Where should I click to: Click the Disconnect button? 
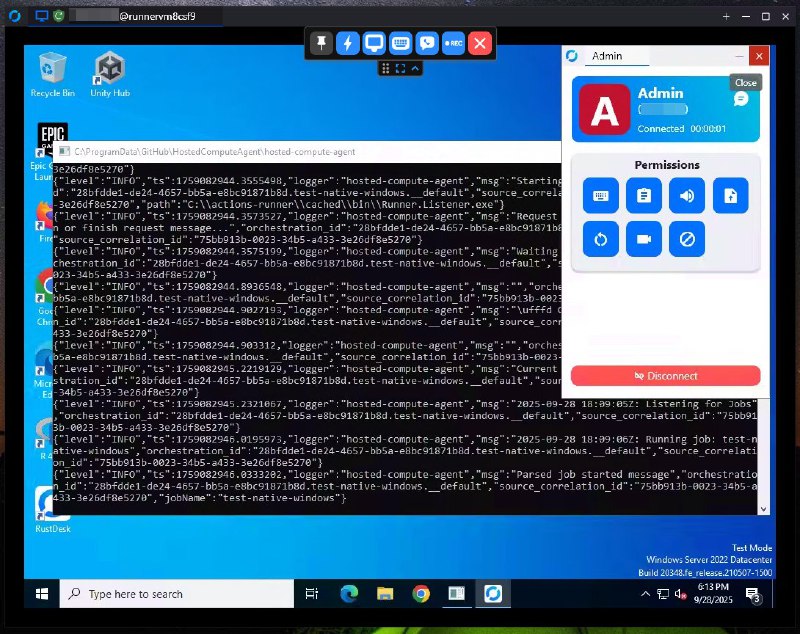click(668, 375)
